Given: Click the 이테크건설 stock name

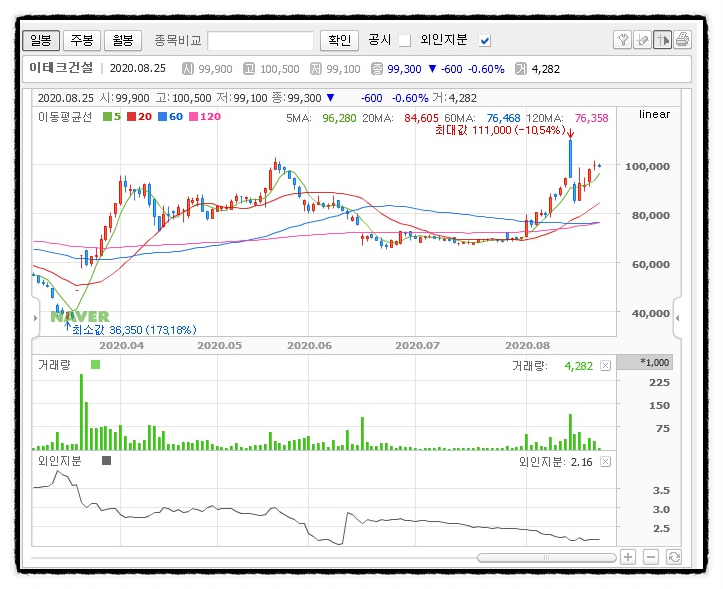Looking at the screenshot, I should click(x=61, y=68).
